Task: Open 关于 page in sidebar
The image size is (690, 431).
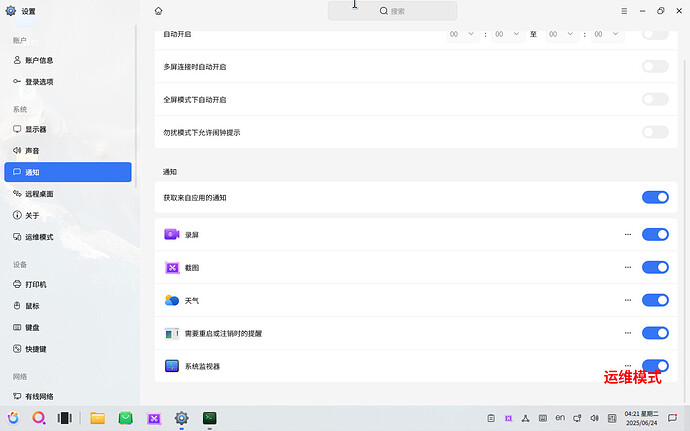Action: [x=68, y=215]
